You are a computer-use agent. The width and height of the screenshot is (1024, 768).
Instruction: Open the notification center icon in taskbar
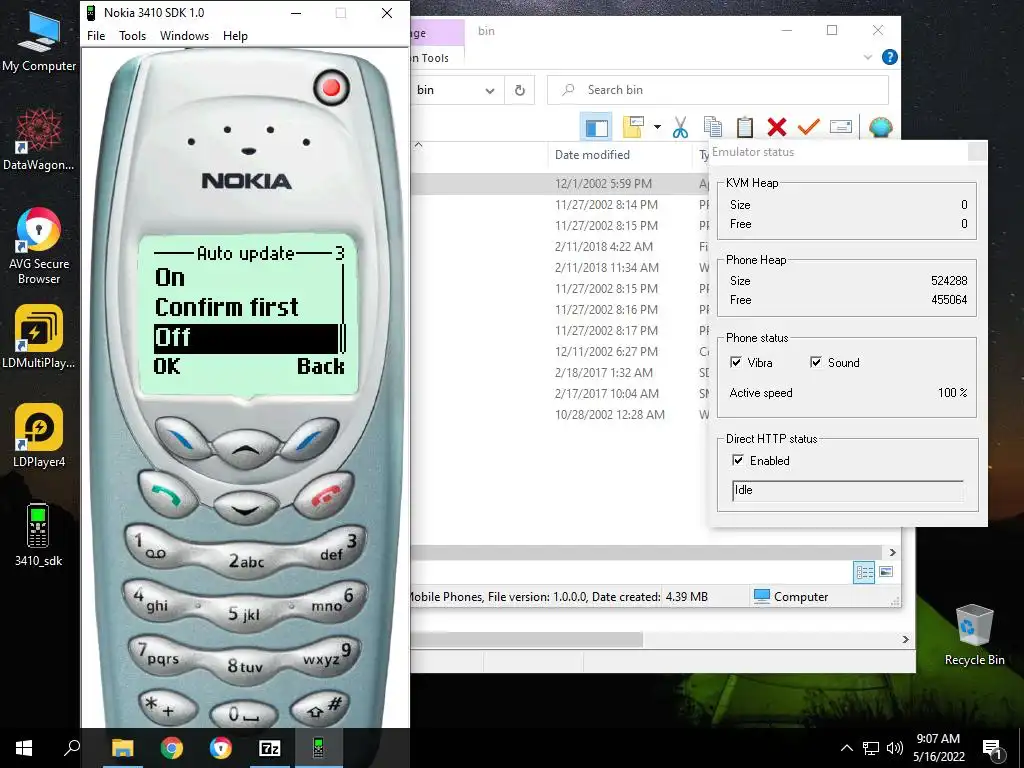(992, 748)
